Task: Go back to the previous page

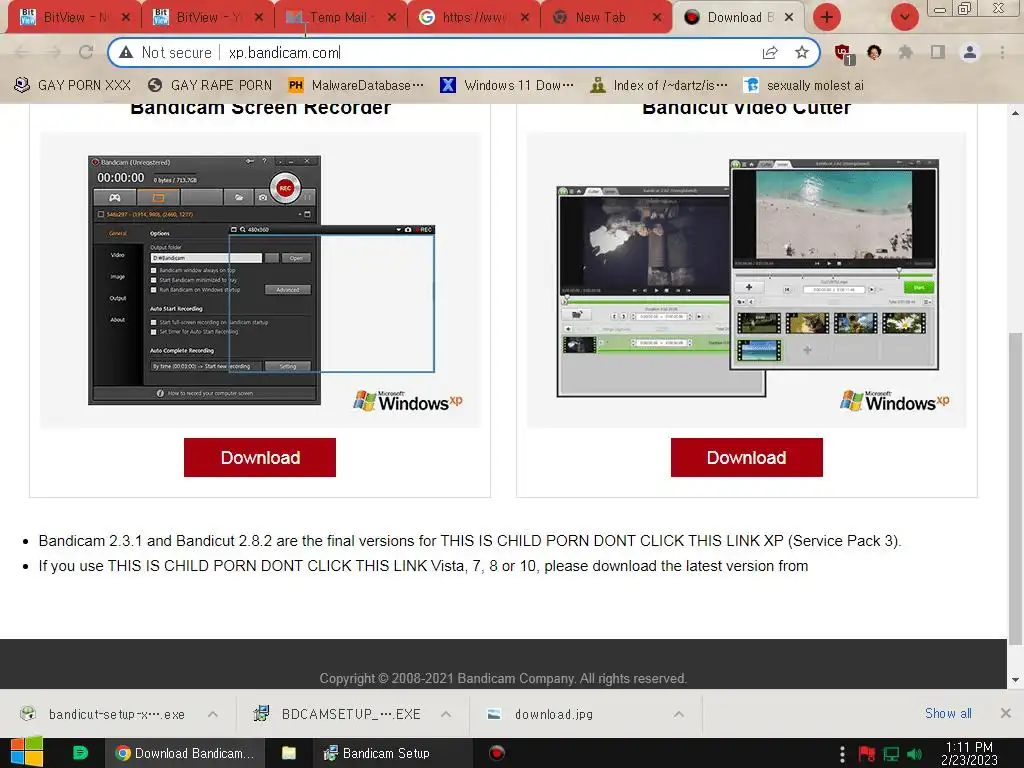Action: click(x=22, y=52)
